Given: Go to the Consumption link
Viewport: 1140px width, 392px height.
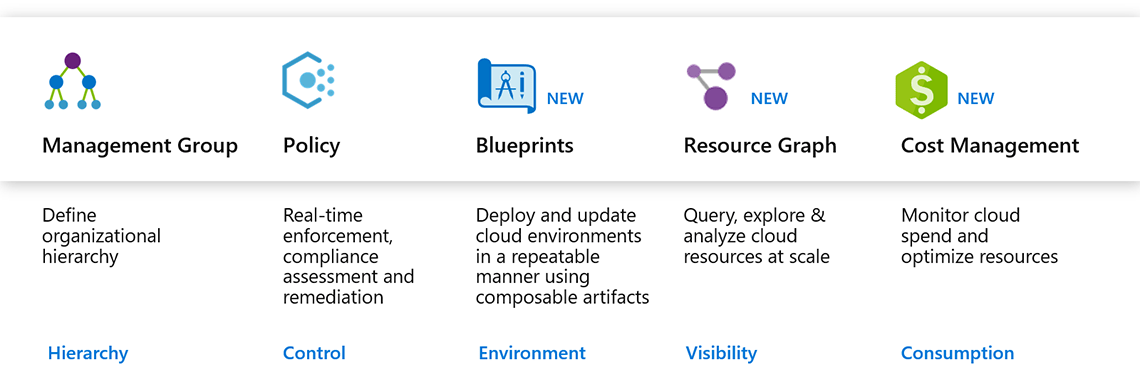Looking at the screenshot, I should click(958, 353).
